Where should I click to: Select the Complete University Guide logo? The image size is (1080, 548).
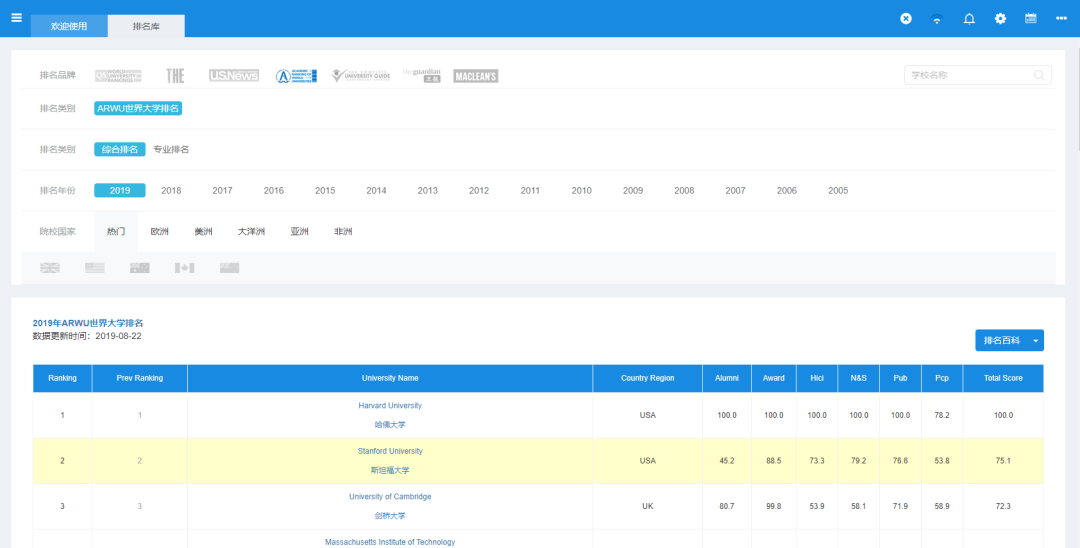(x=360, y=76)
